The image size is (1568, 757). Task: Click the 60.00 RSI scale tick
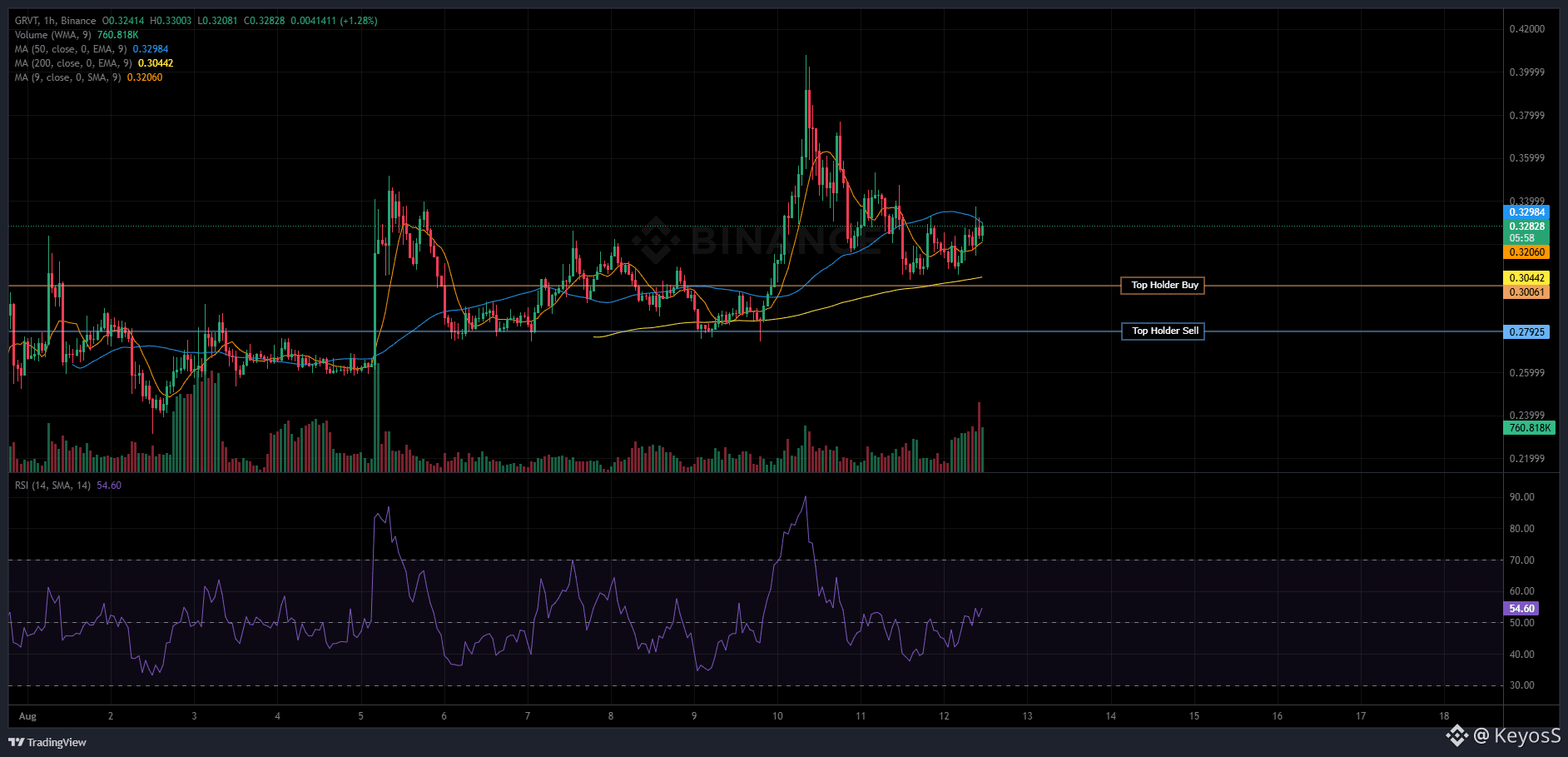(x=1522, y=591)
